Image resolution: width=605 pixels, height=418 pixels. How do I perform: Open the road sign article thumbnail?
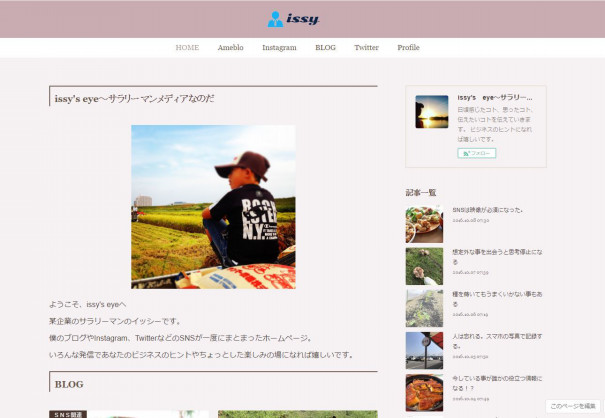point(424,350)
